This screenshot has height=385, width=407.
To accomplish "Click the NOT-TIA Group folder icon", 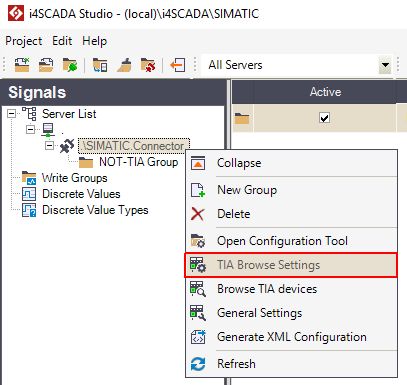I will pyautogui.click(x=86, y=162).
